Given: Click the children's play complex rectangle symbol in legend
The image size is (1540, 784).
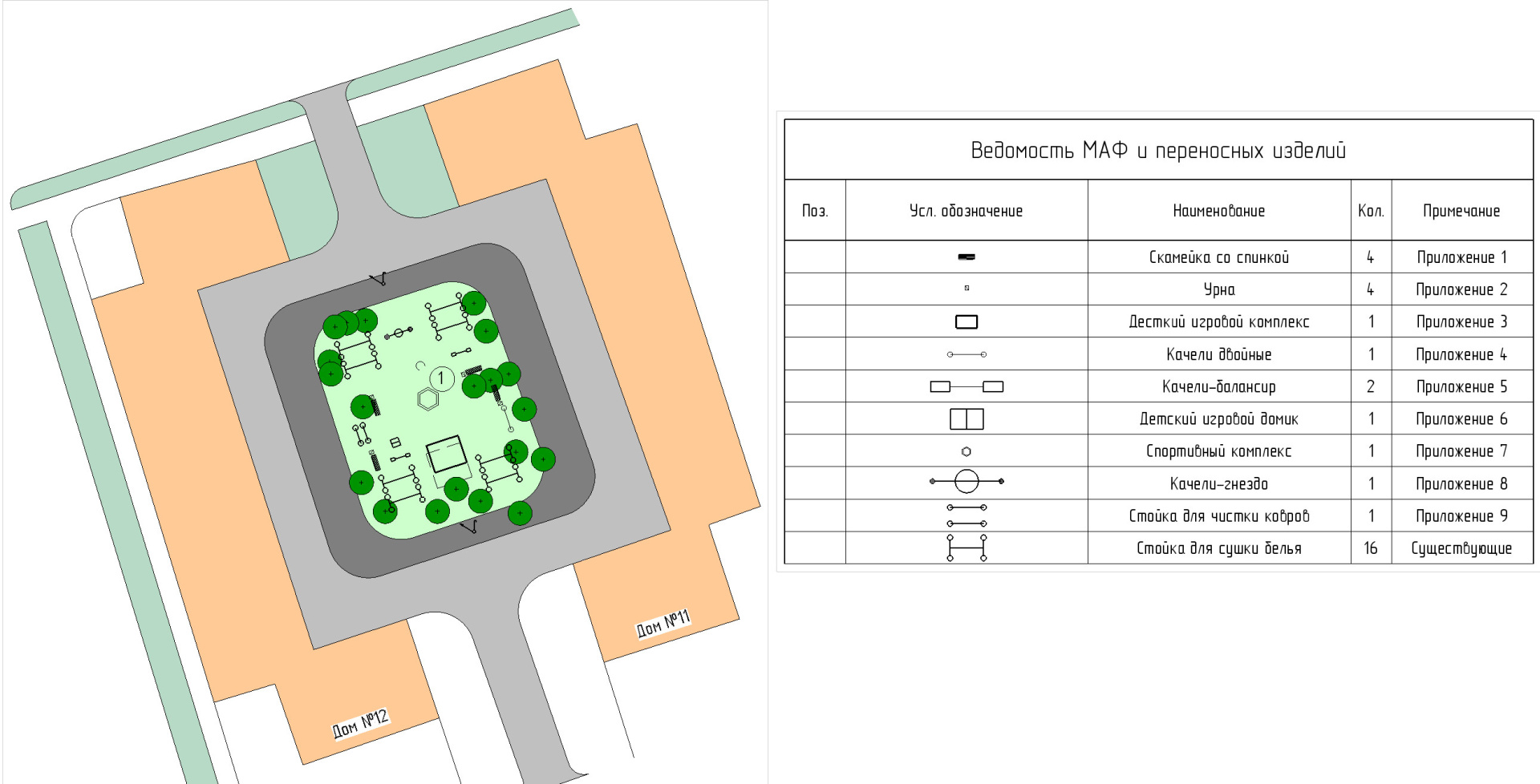Looking at the screenshot, I should point(967,322).
